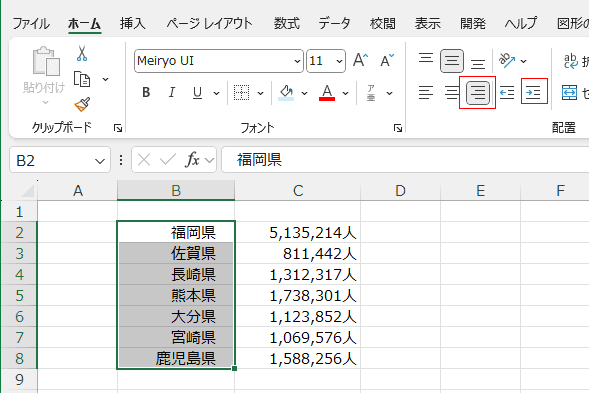The width and height of the screenshot is (589, 393).
Task: Click the Select All corner triangle
Action: tap(28, 191)
